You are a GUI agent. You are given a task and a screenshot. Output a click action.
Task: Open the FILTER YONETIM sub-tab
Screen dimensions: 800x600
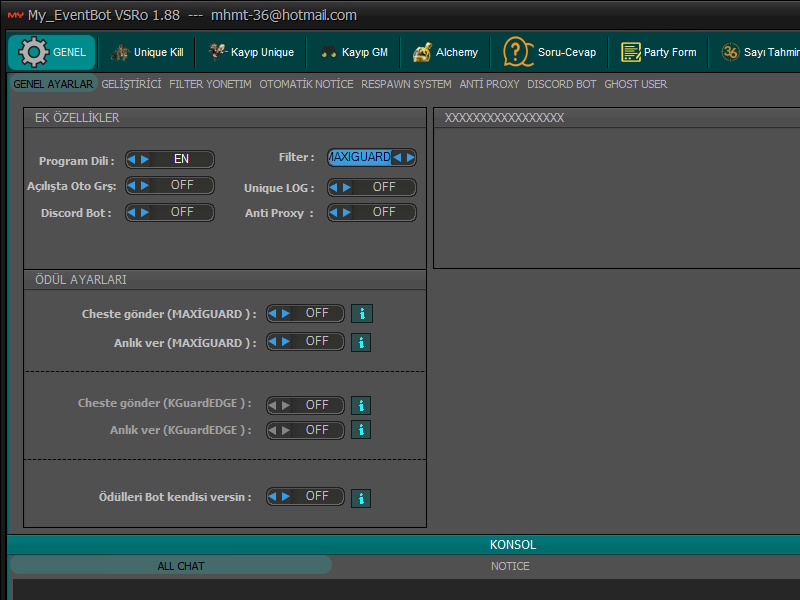210,84
